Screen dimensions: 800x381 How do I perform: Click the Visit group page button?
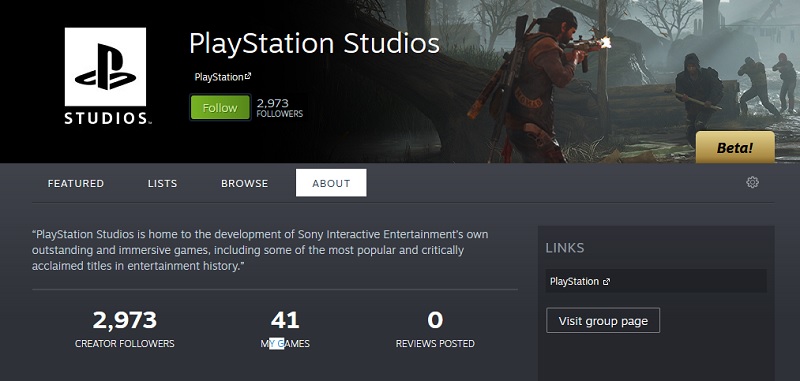point(603,321)
